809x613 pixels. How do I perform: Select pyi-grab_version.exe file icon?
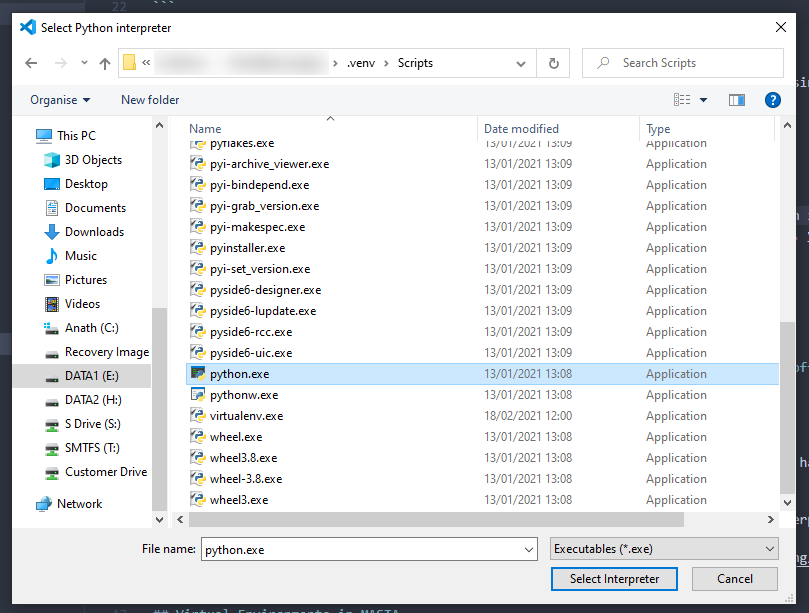pos(198,206)
